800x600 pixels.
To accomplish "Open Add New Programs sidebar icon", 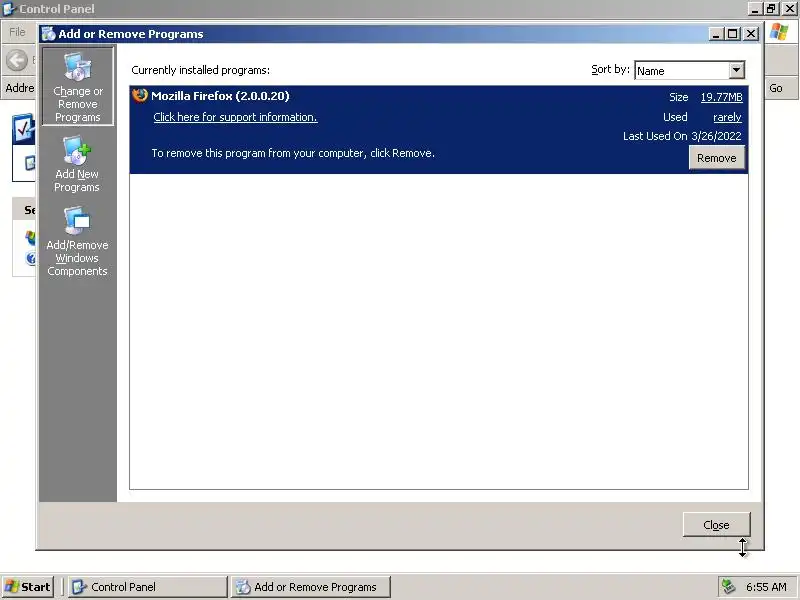I will click(77, 164).
